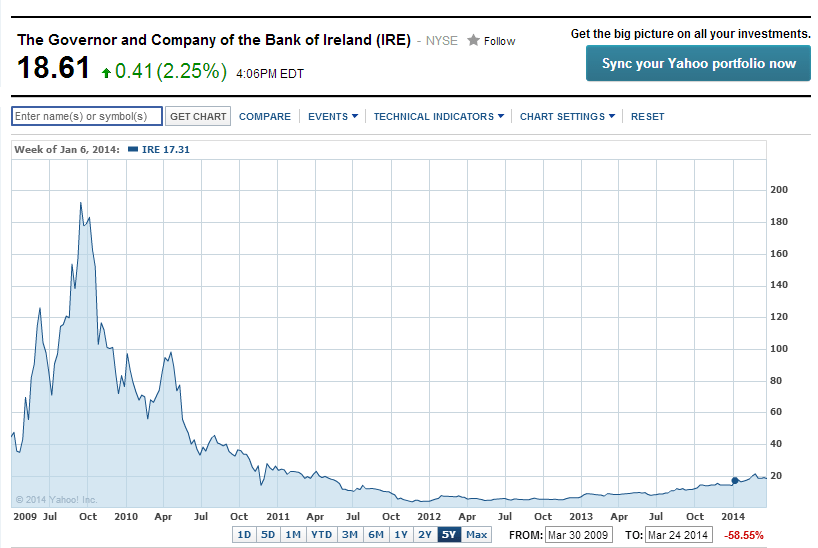Click the 4:06PM EDT timestamp
818x548 pixels.
click(270, 74)
